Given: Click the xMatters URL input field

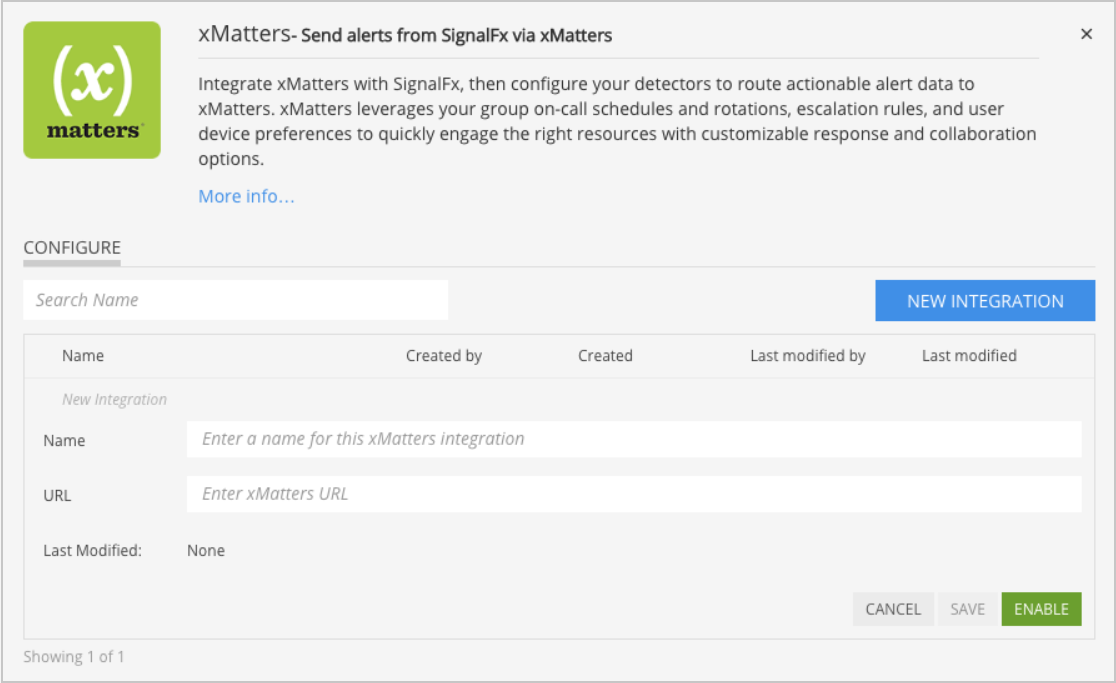Looking at the screenshot, I should [x=634, y=494].
